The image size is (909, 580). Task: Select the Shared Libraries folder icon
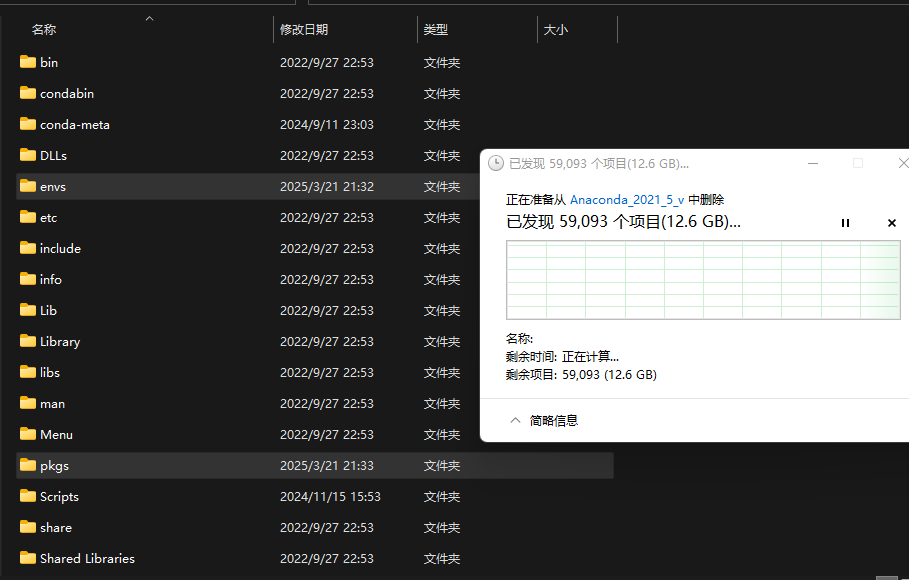(x=28, y=558)
